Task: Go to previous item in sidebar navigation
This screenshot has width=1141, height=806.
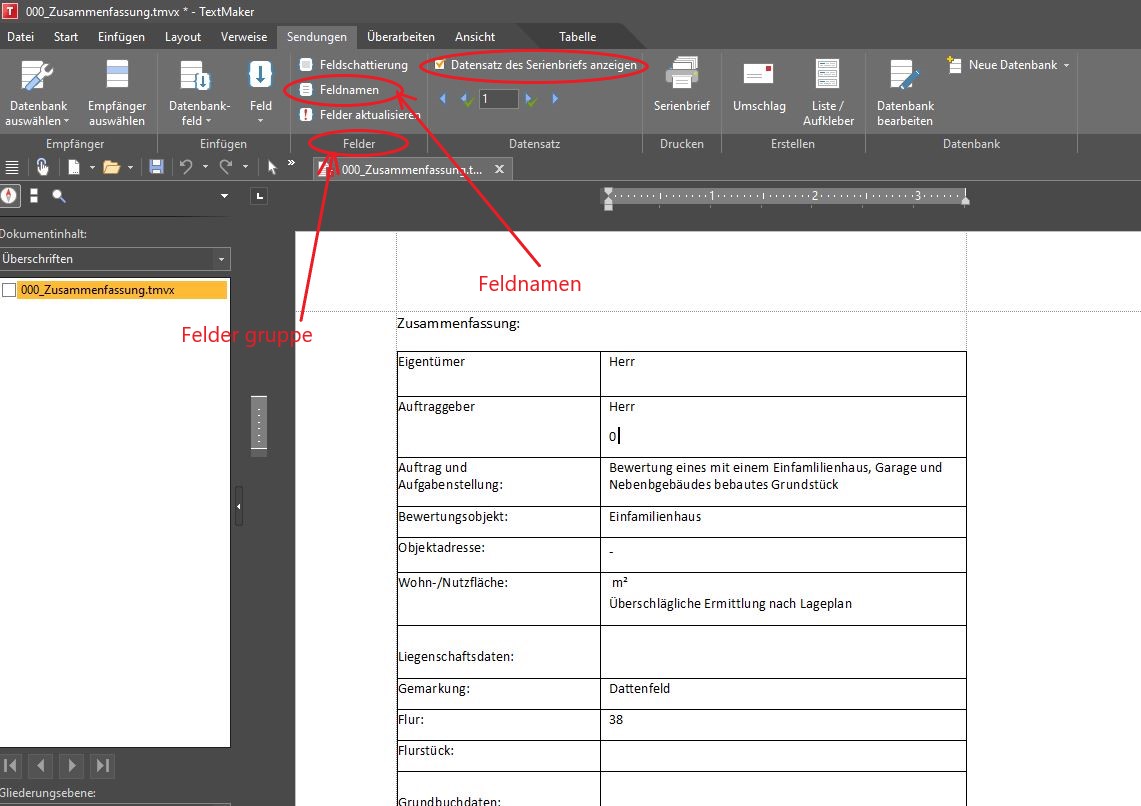Action: pos(41,765)
